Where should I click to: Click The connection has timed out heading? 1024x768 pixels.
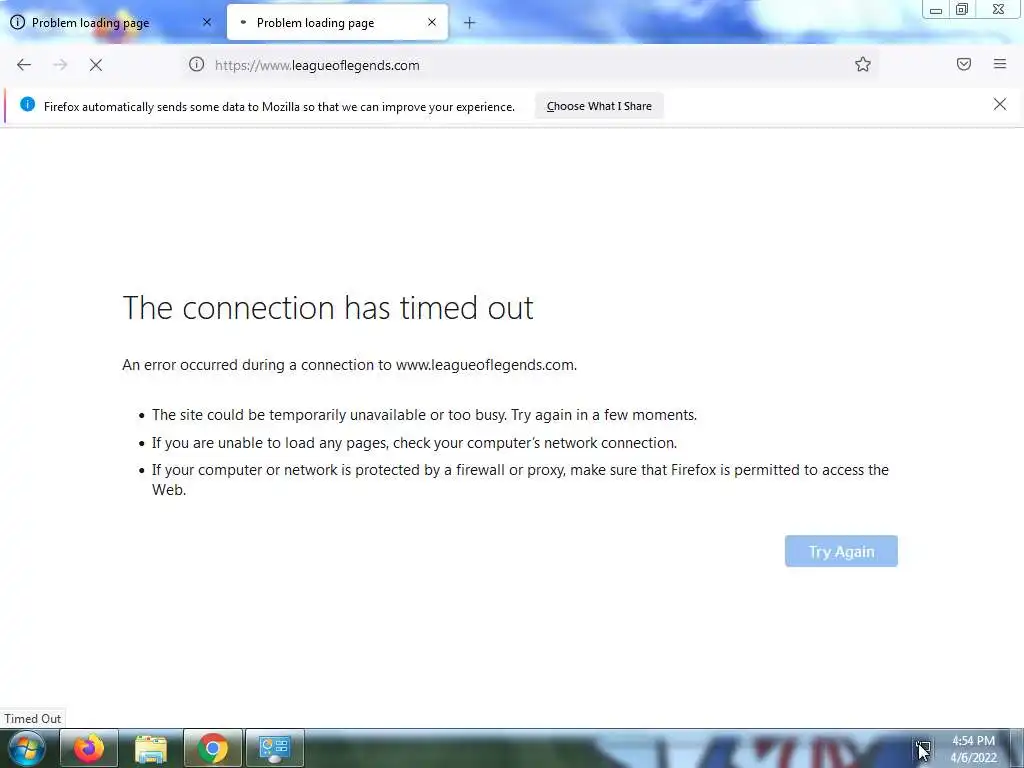click(x=328, y=308)
